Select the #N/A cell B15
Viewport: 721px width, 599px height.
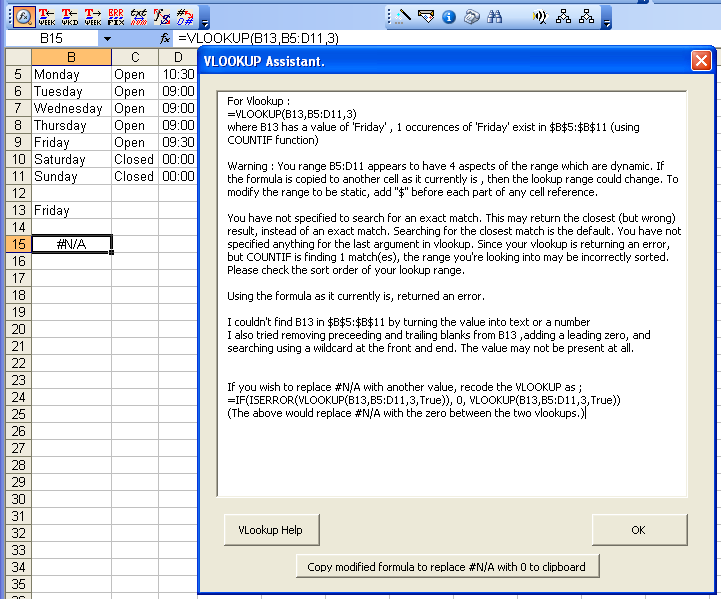[x=71, y=244]
